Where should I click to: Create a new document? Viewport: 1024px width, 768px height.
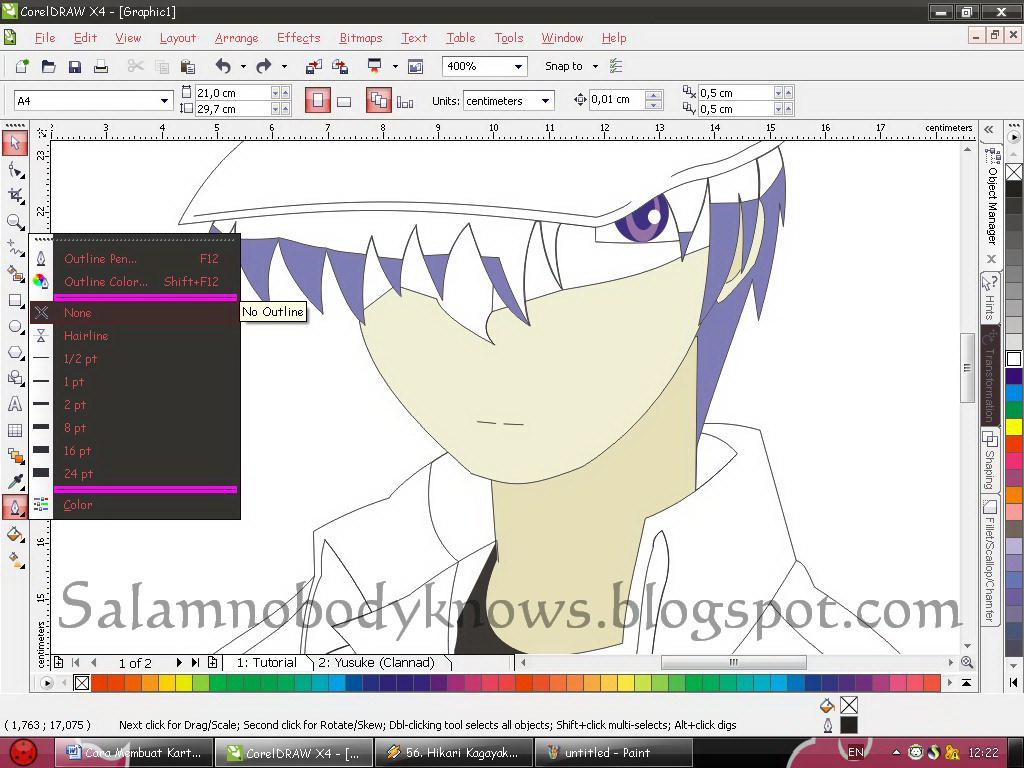click(x=22, y=66)
